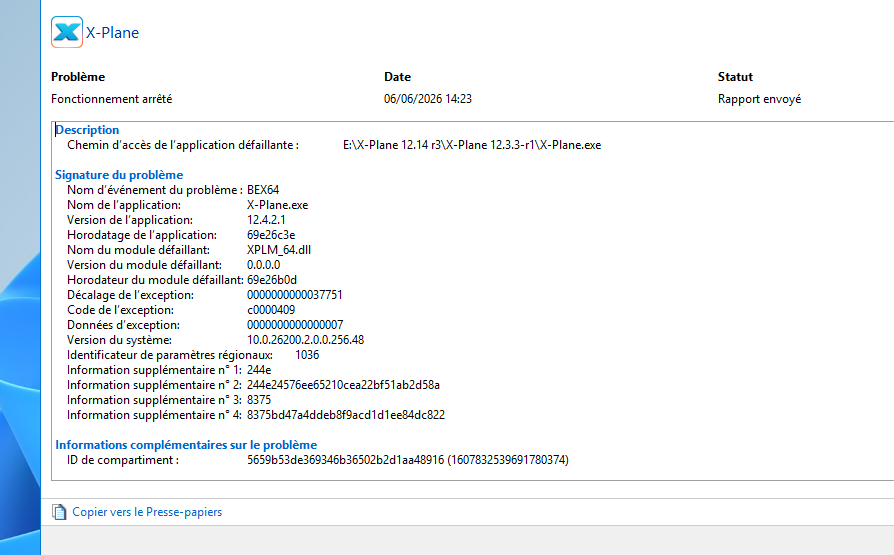
Task: Click the 'Description' section heading
Action: 87,130
